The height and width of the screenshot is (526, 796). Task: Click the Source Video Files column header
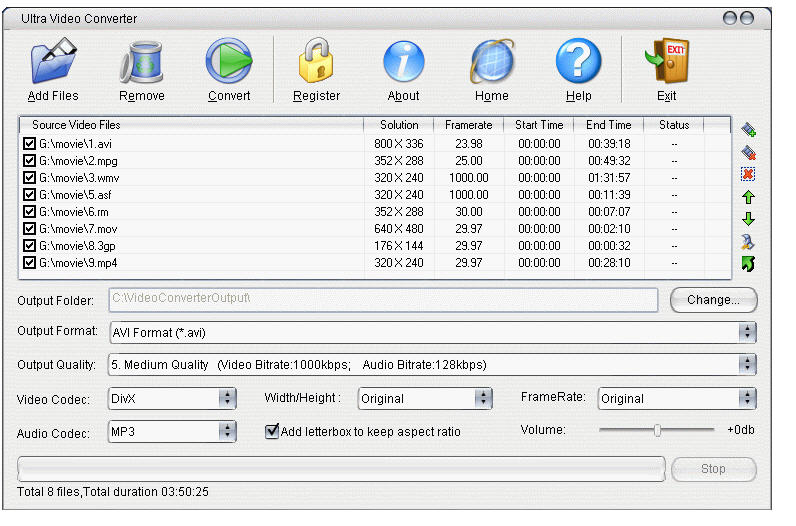(x=191, y=125)
